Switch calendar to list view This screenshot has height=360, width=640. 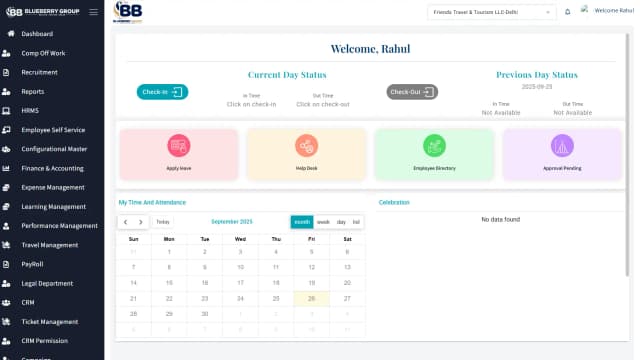[356, 222]
